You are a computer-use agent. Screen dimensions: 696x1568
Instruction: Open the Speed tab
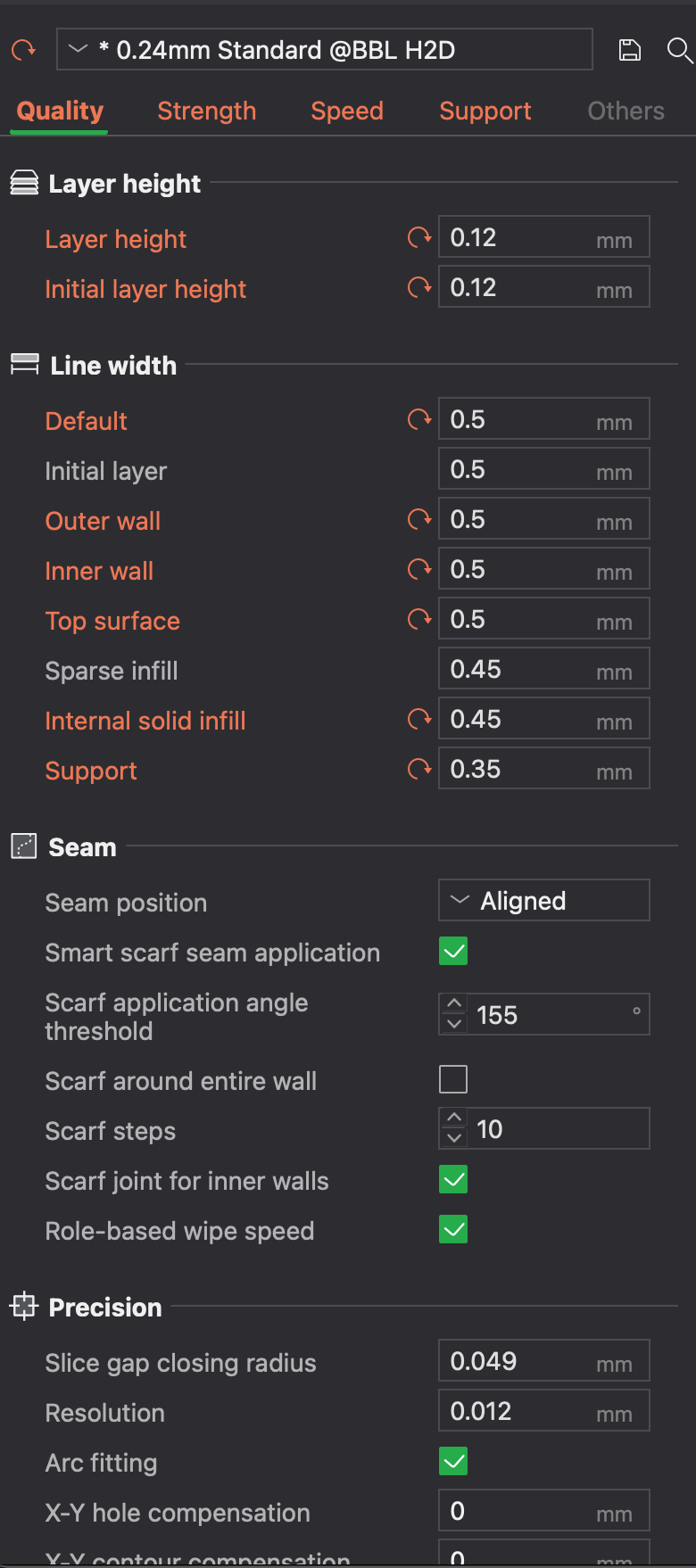tap(347, 111)
